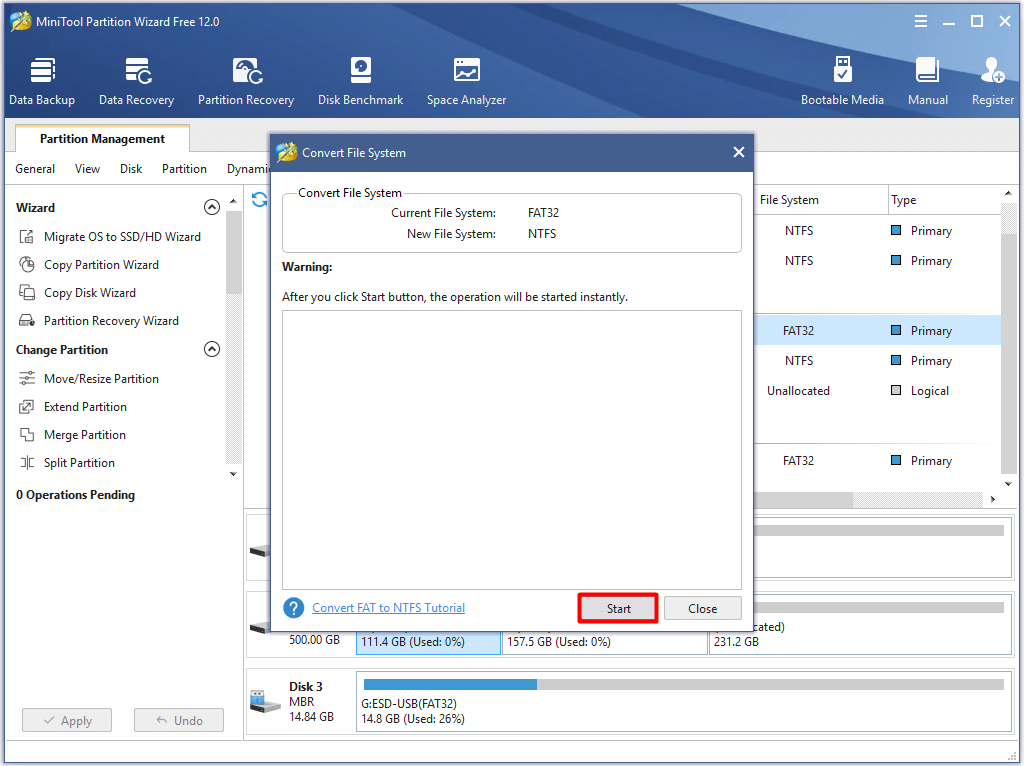Image resolution: width=1024 pixels, height=766 pixels.
Task: Click the Close button in dialog
Action: 703,609
